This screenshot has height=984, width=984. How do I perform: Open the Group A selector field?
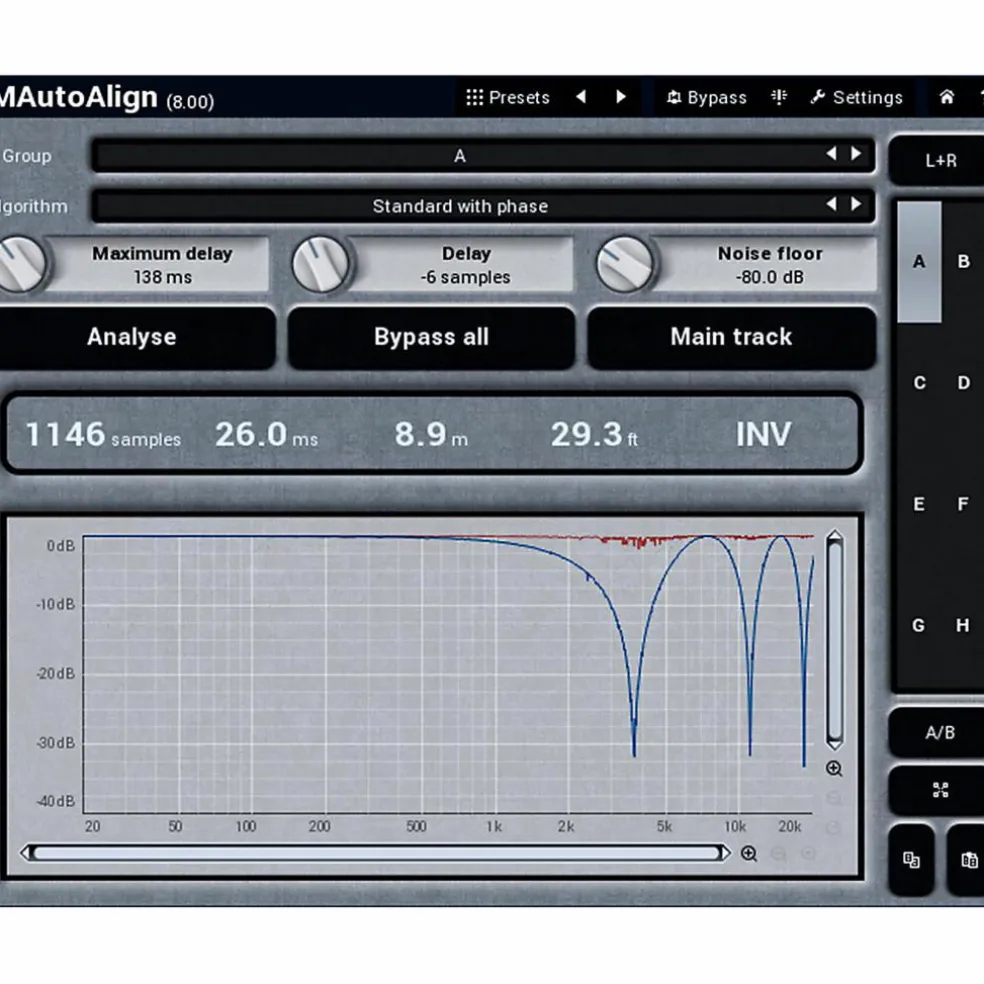pos(483,155)
